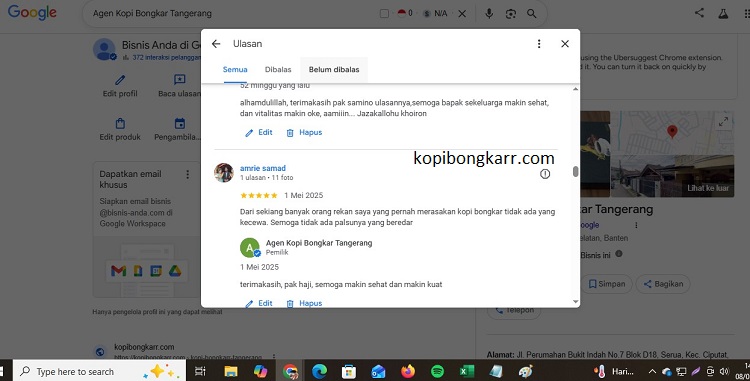Click the Google logo

32,12
